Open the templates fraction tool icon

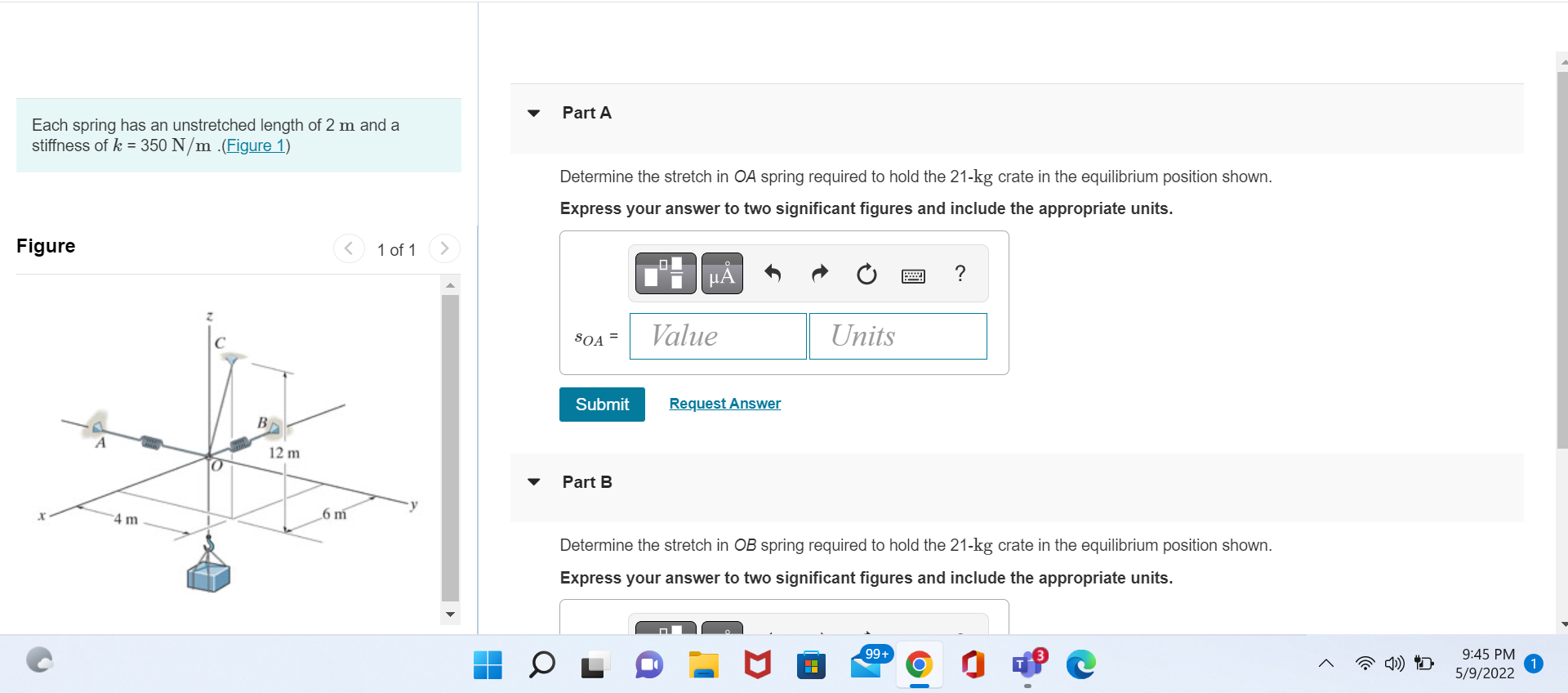pyautogui.click(x=666, y=273)
